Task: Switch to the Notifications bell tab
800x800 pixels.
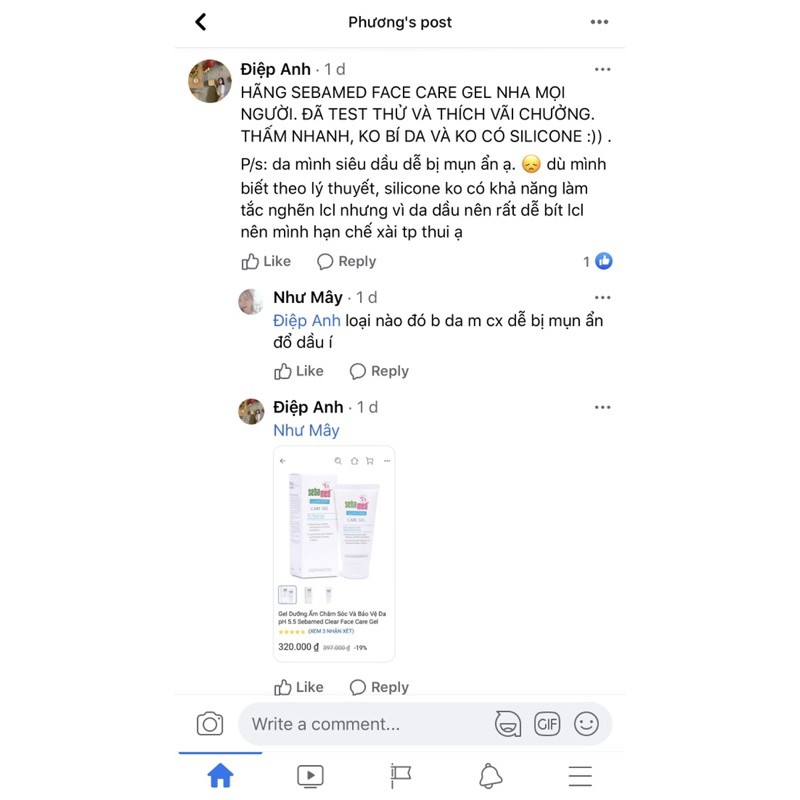Action: [490, 776]
